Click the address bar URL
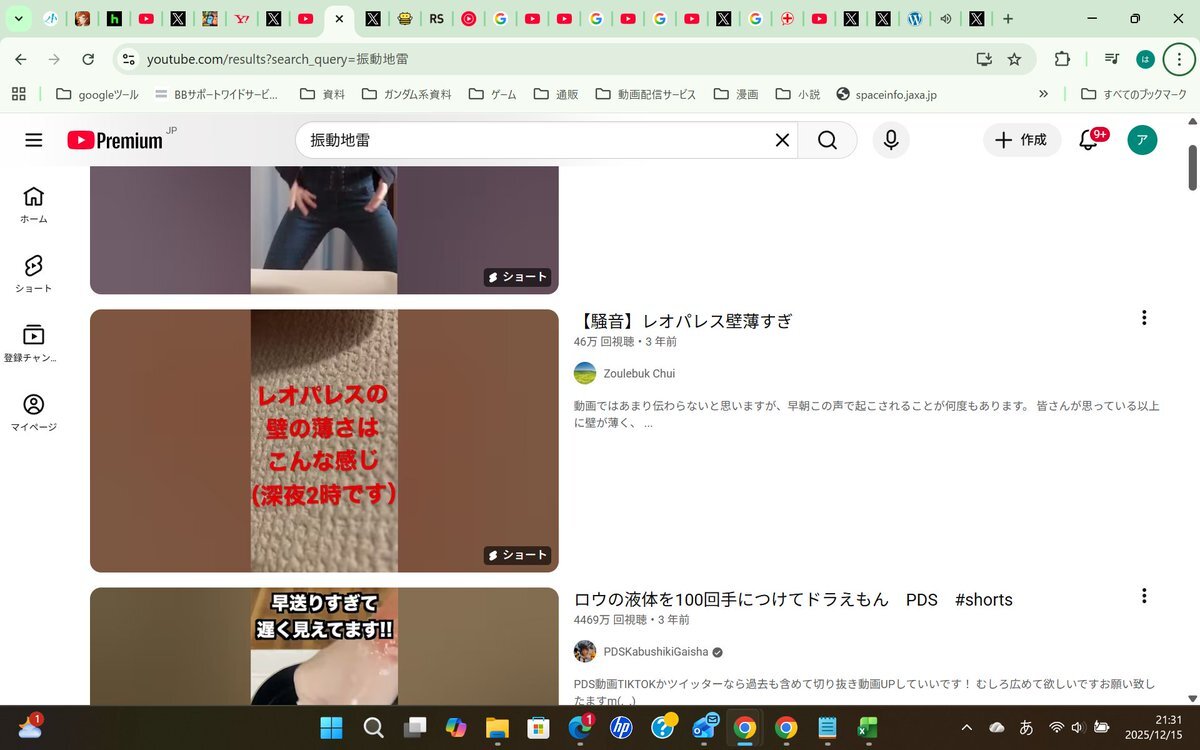Screen dimensions: 1200x750 coord(277,59)
